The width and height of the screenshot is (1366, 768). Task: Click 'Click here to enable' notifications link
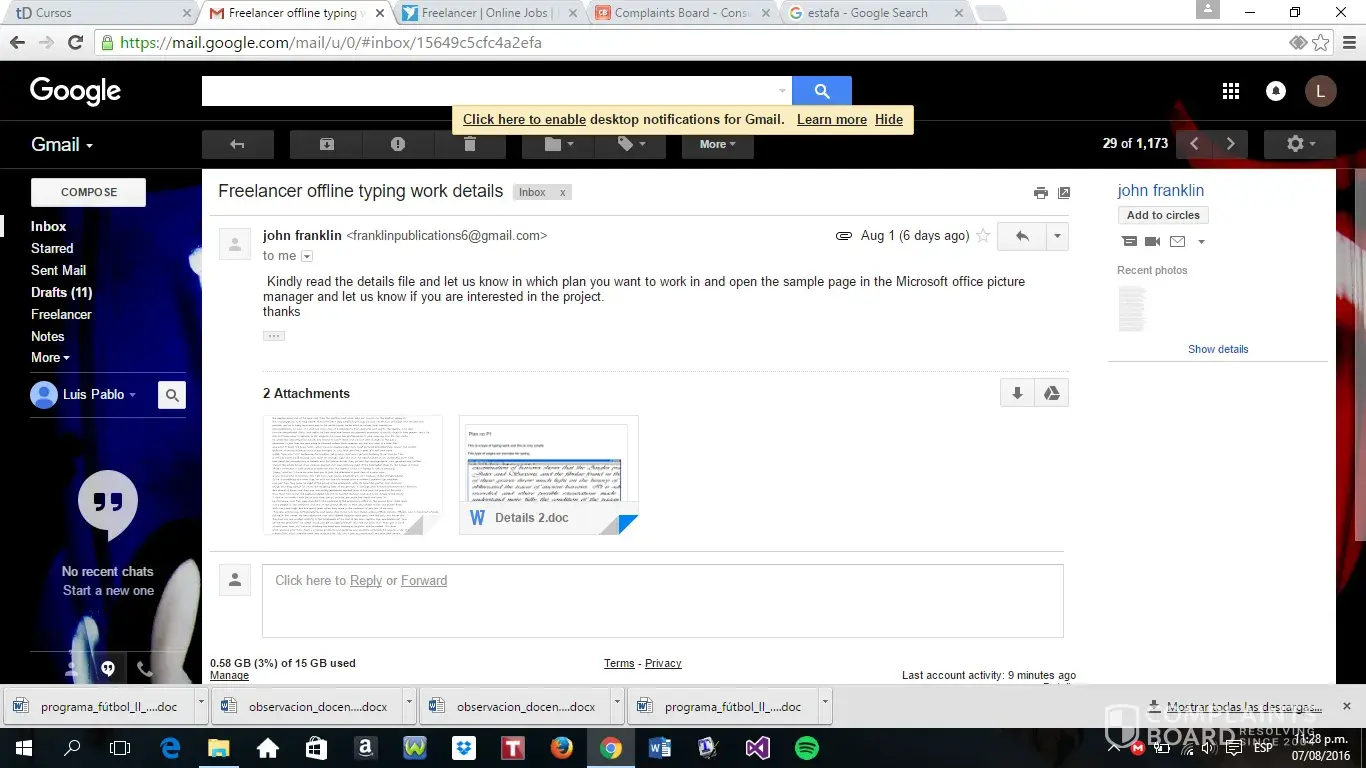click(524, 119)
